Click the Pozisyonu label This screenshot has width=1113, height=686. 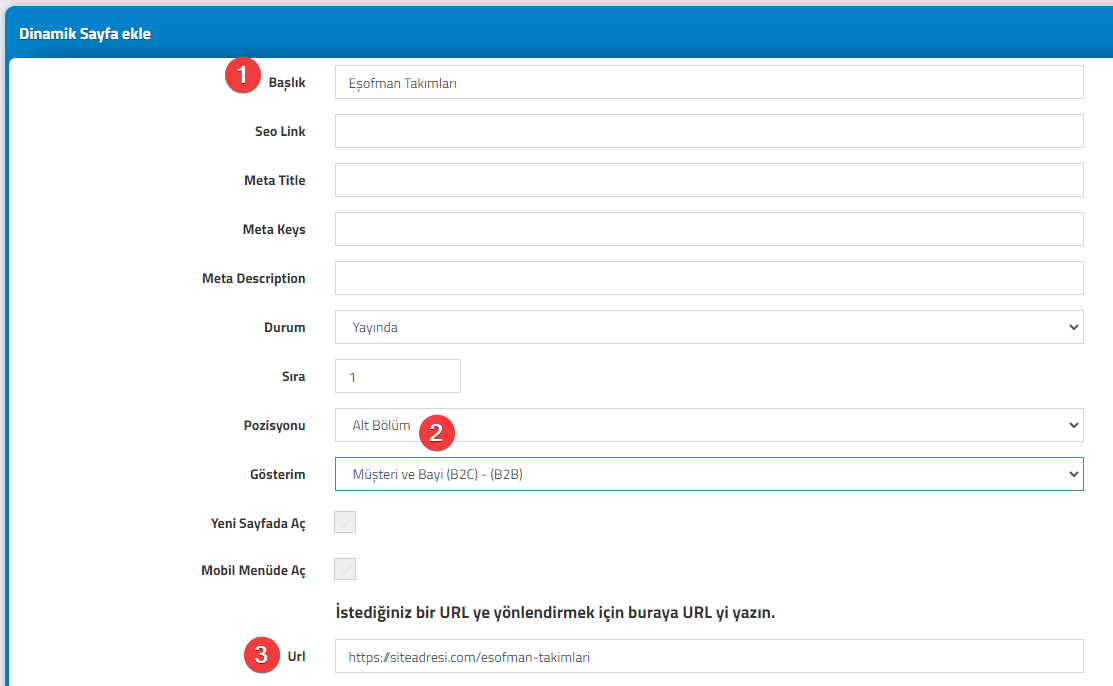(x=275, y=425)
